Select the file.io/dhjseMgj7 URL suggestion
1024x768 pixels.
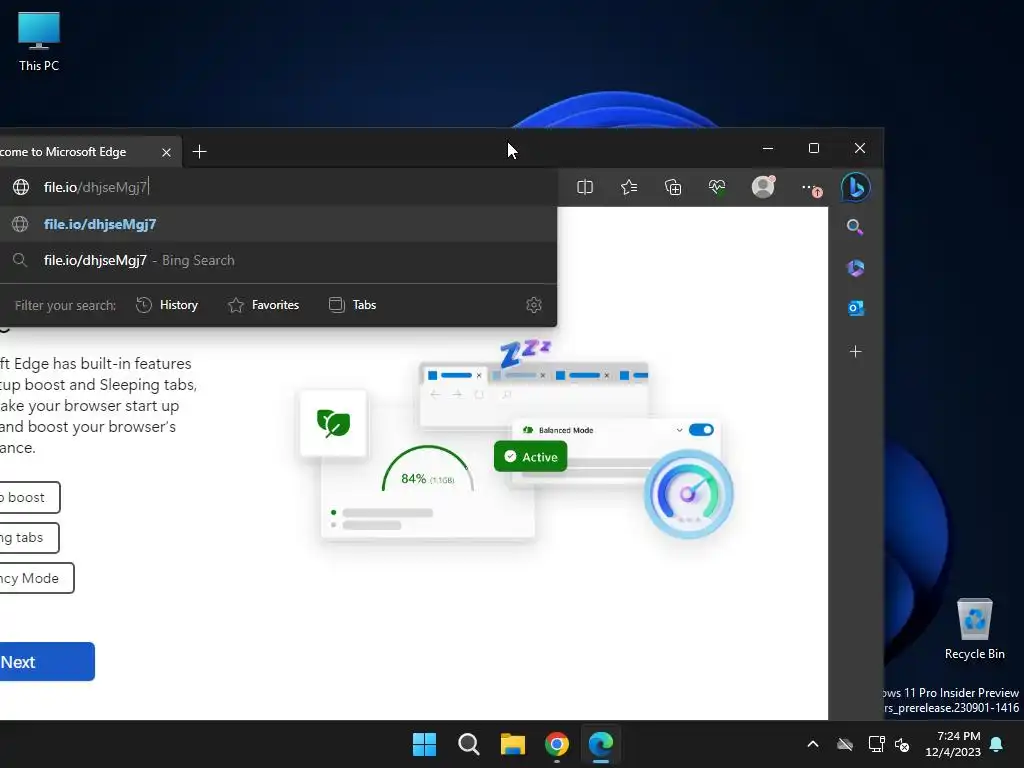pos(278,224)
